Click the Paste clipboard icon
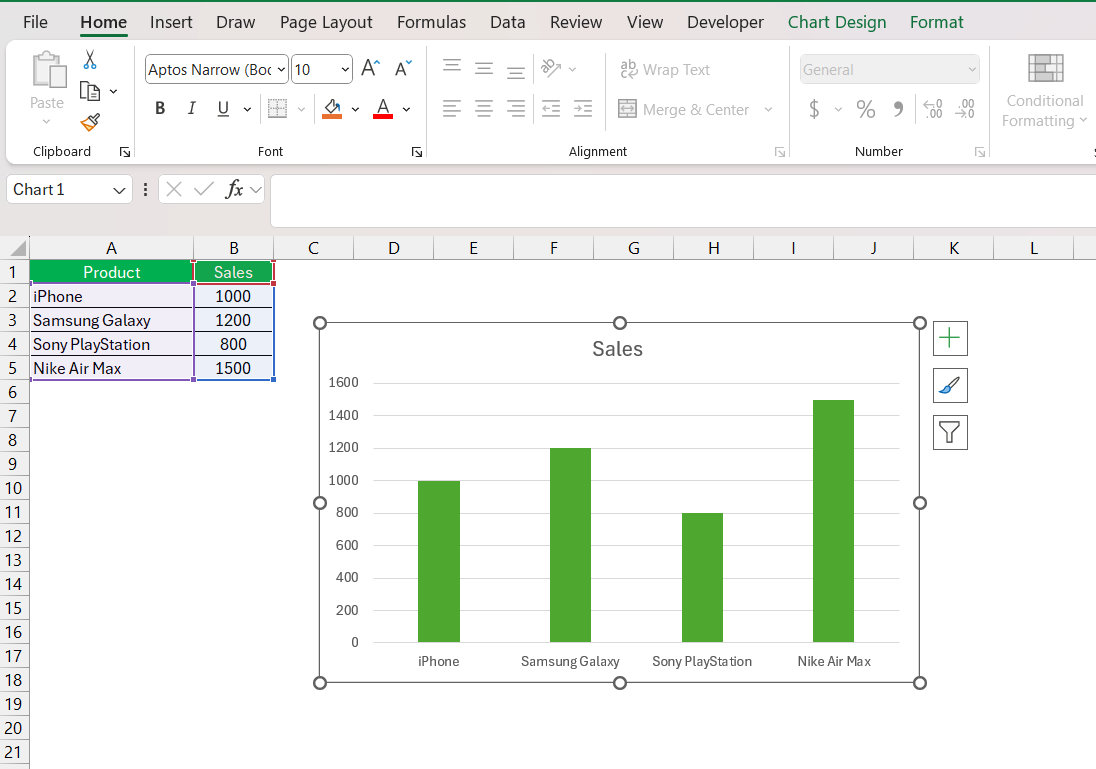Image resolution: width=1096 pixels, height=769 pixels. pyautogui.click(x=48, y=70)
